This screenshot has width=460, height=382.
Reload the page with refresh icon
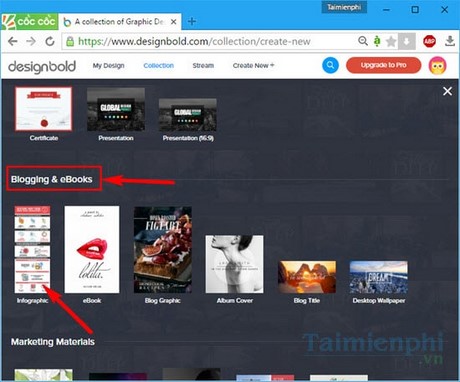coord(50,41)
